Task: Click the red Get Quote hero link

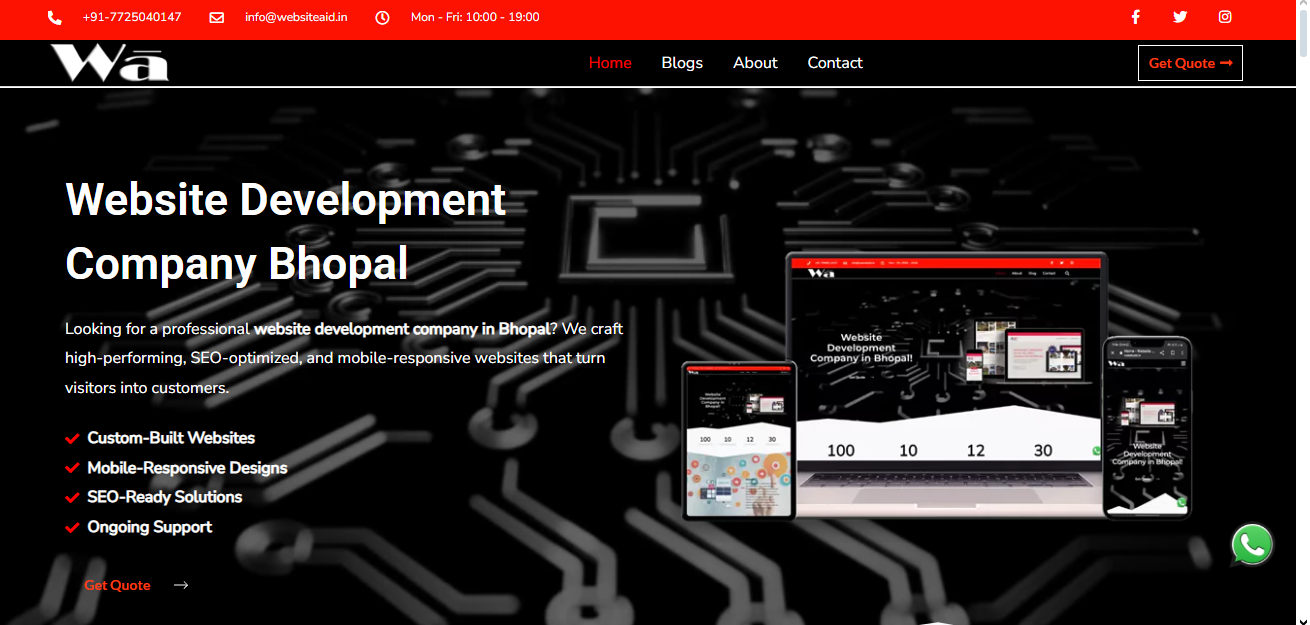Action: (117, 585)
